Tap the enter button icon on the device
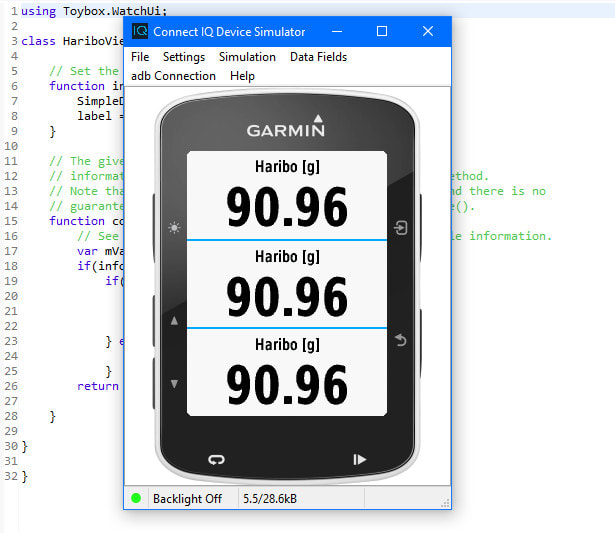The width and height of the screenshot is (615, 533). (x=400, y=227)
